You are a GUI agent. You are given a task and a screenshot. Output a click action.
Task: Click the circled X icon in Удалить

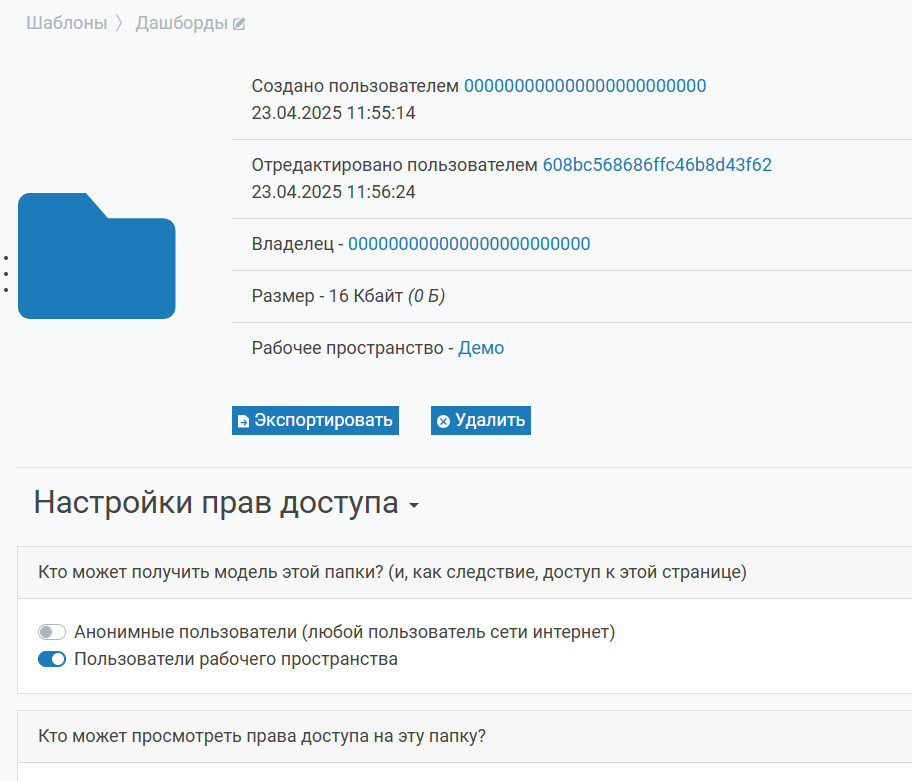tap(443, 421)
